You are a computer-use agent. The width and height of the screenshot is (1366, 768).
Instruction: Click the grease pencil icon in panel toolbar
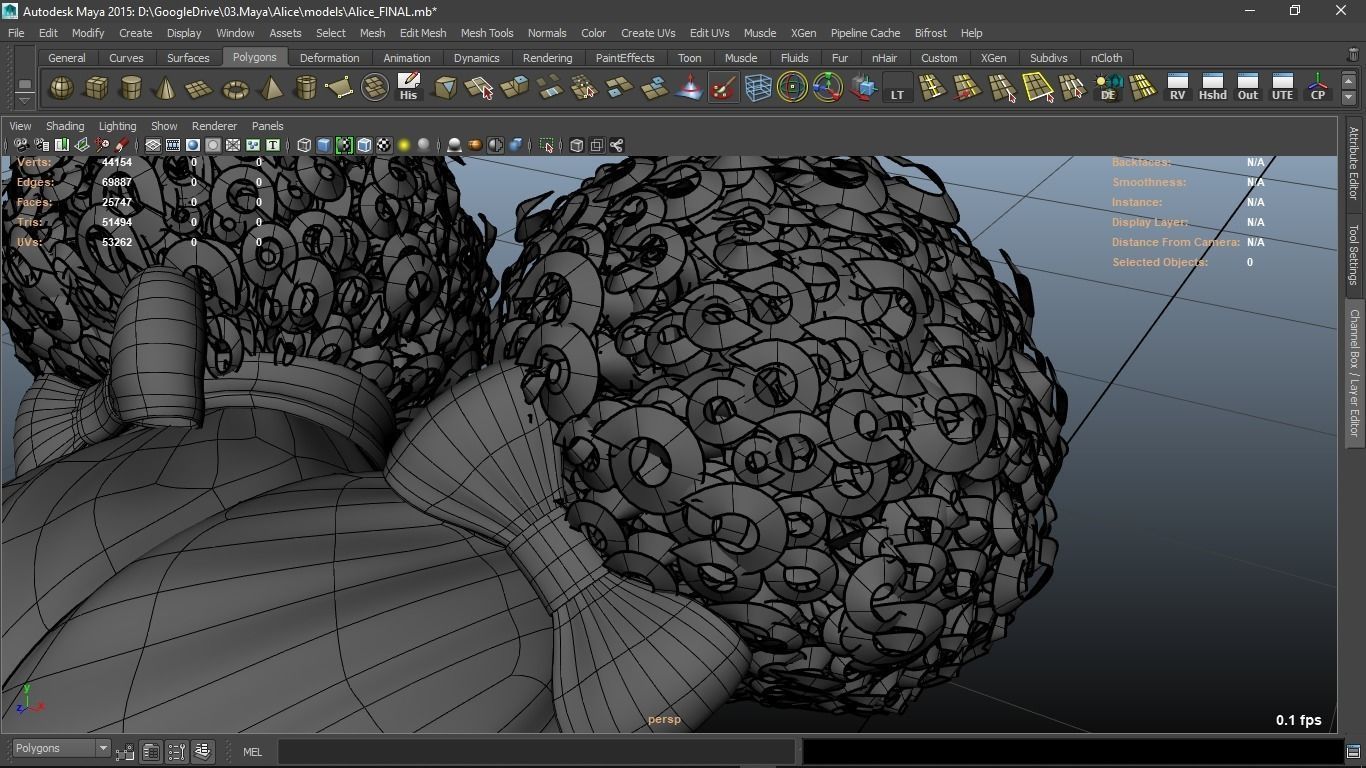point(122,146)
